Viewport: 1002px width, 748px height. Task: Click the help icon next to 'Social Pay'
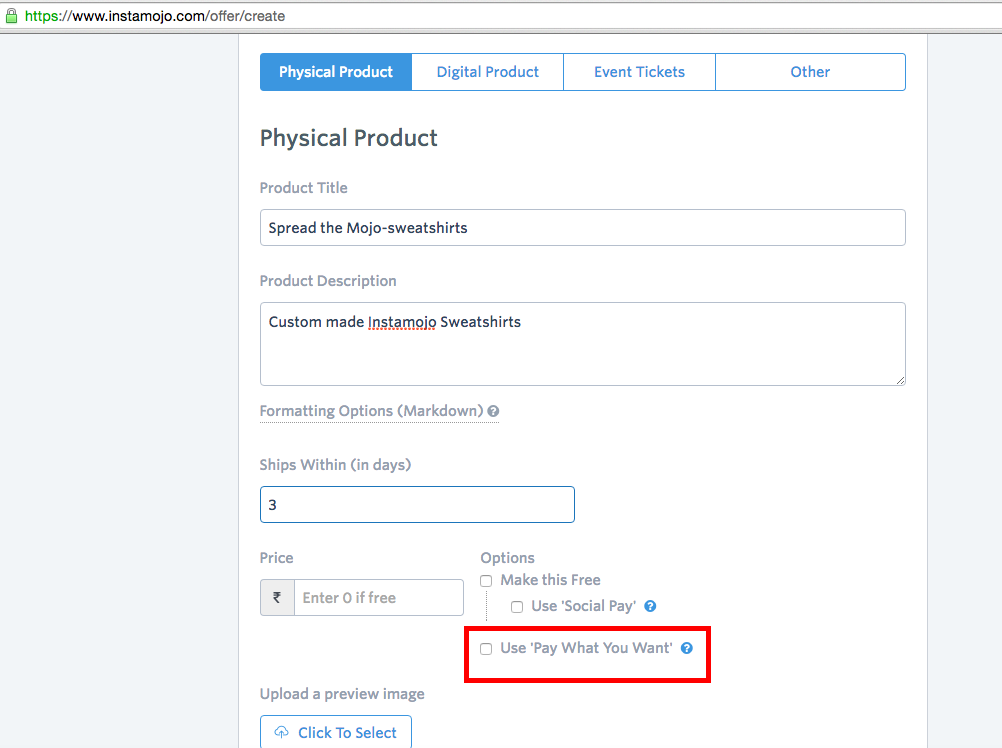tap(650, 606)
